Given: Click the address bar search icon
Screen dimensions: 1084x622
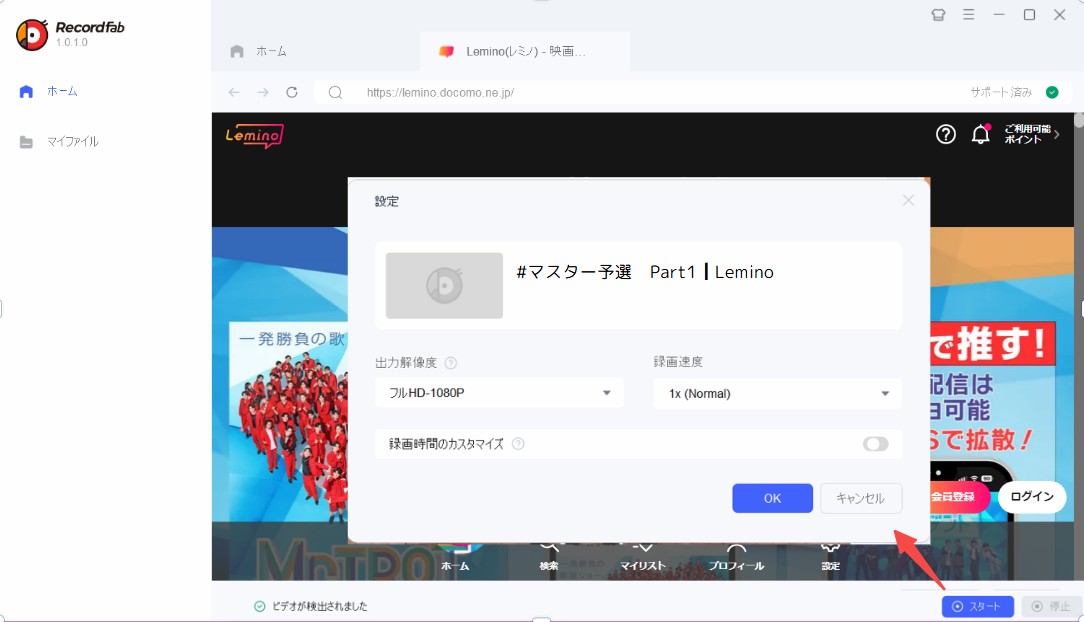Looking at the screenshot, I should [335, 93].
